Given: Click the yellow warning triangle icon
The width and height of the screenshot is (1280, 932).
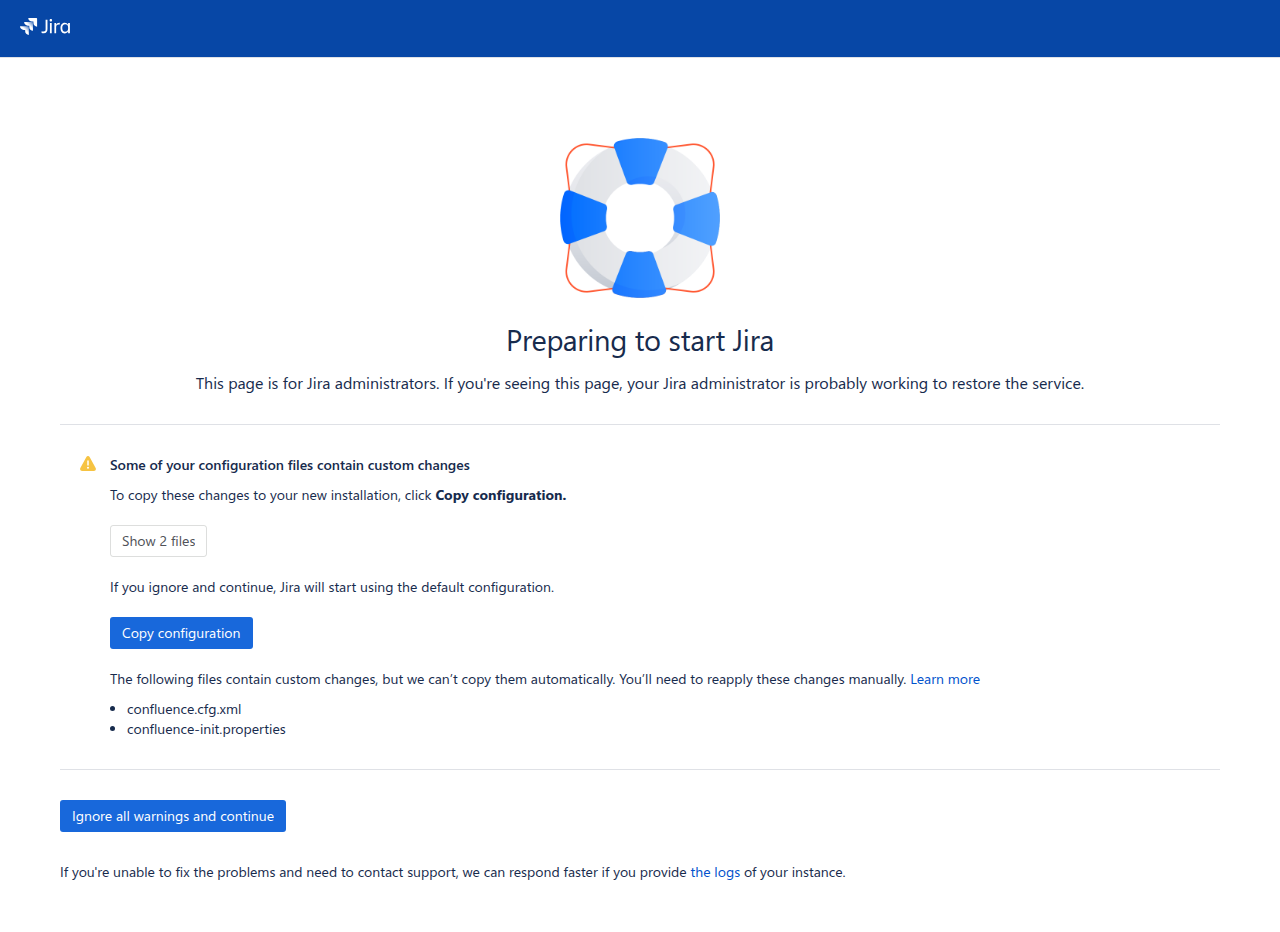Looking at the screenshot, I should (x=88, y=464).
